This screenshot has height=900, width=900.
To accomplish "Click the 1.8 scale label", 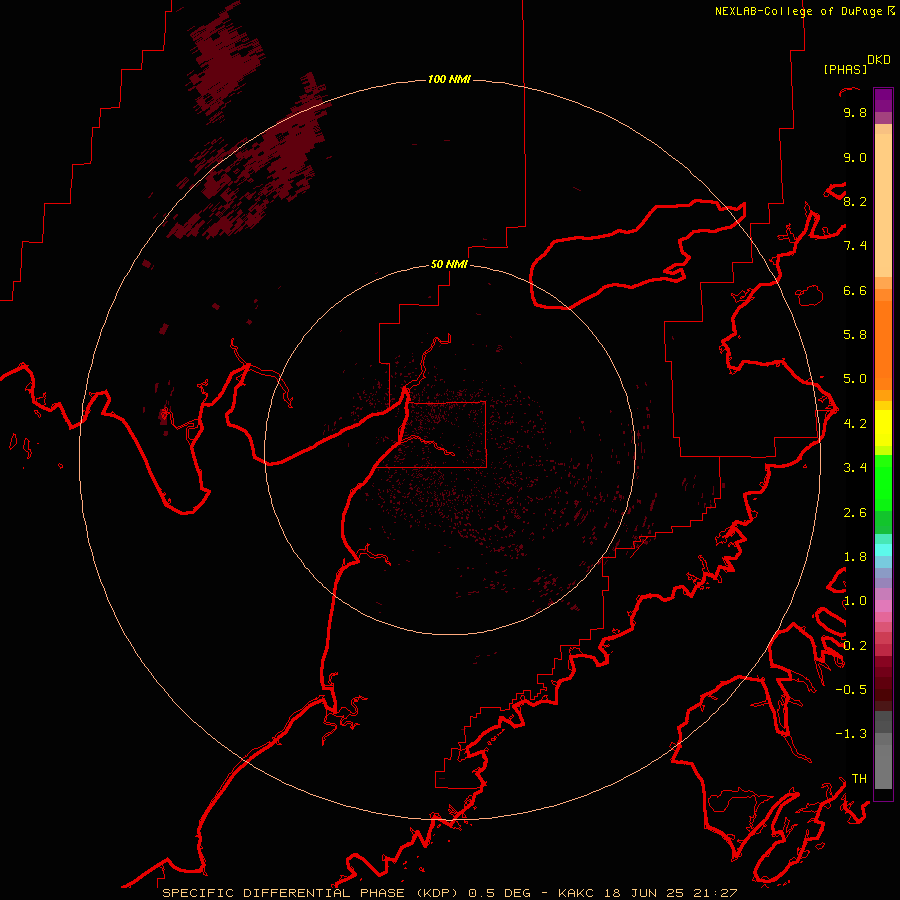I will [x=855, y=556].
